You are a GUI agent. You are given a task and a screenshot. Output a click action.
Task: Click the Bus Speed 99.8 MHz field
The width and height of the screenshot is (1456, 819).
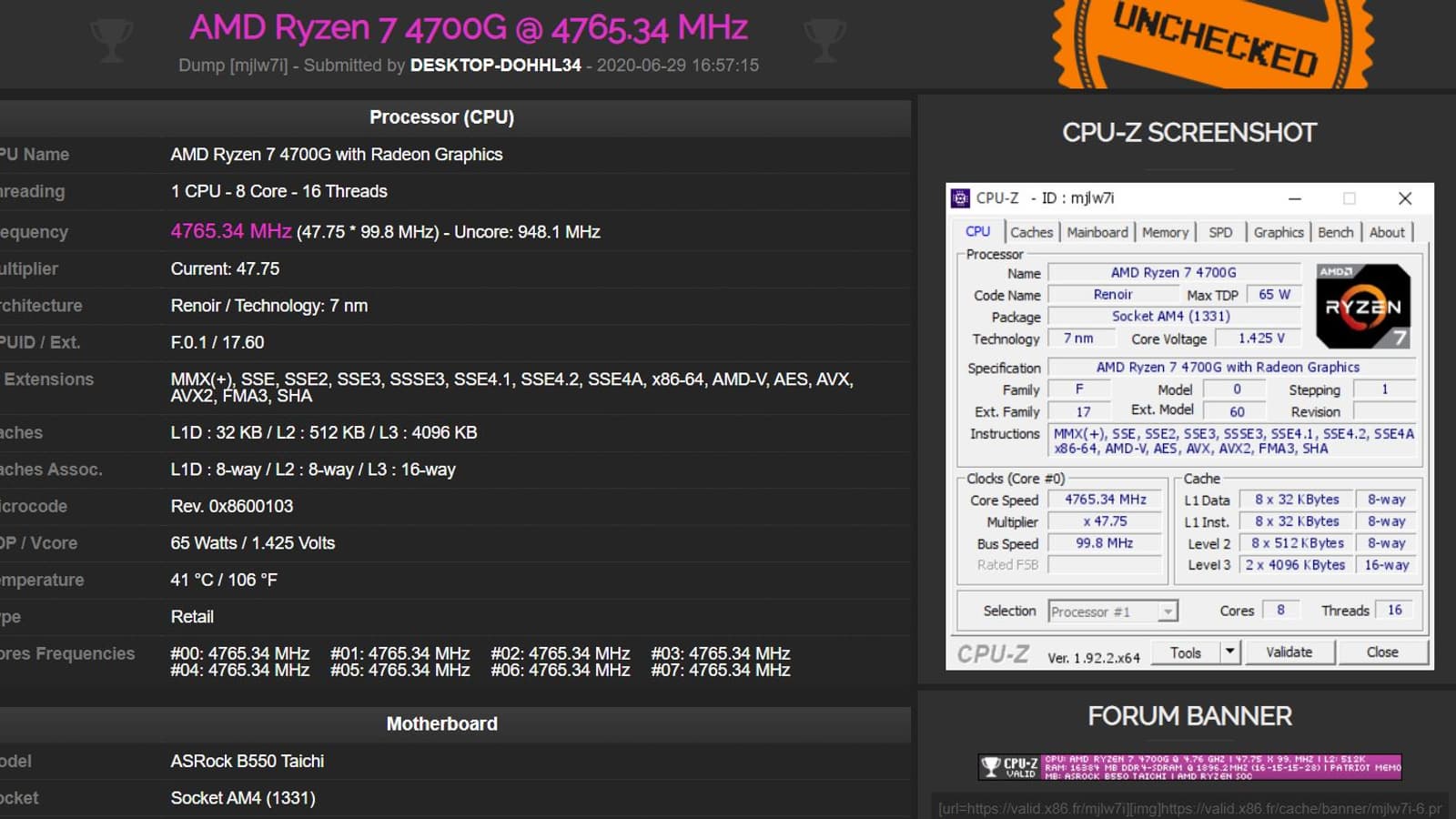[x=1106, y=543]
